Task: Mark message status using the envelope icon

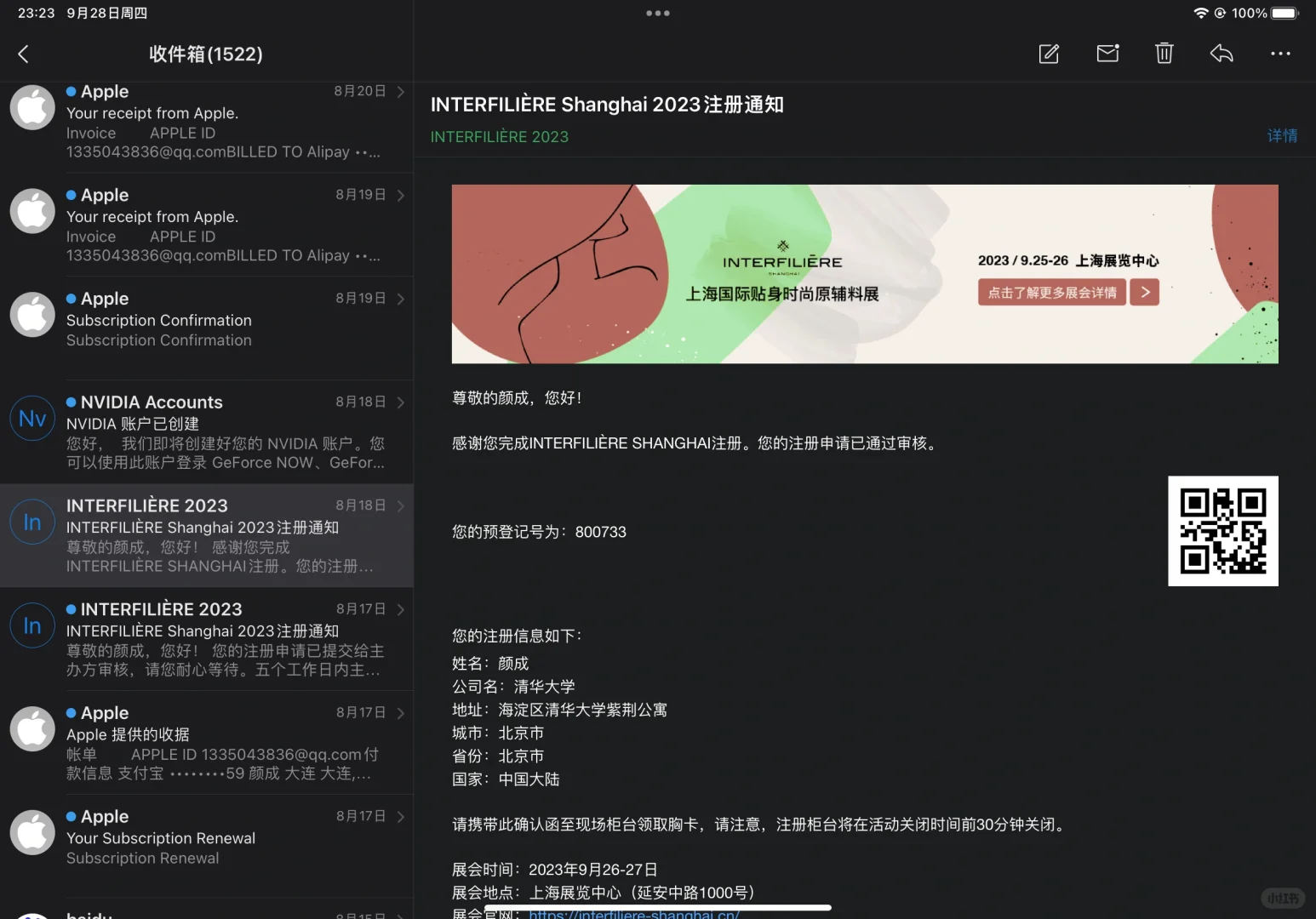Action: click(1107, 54)
